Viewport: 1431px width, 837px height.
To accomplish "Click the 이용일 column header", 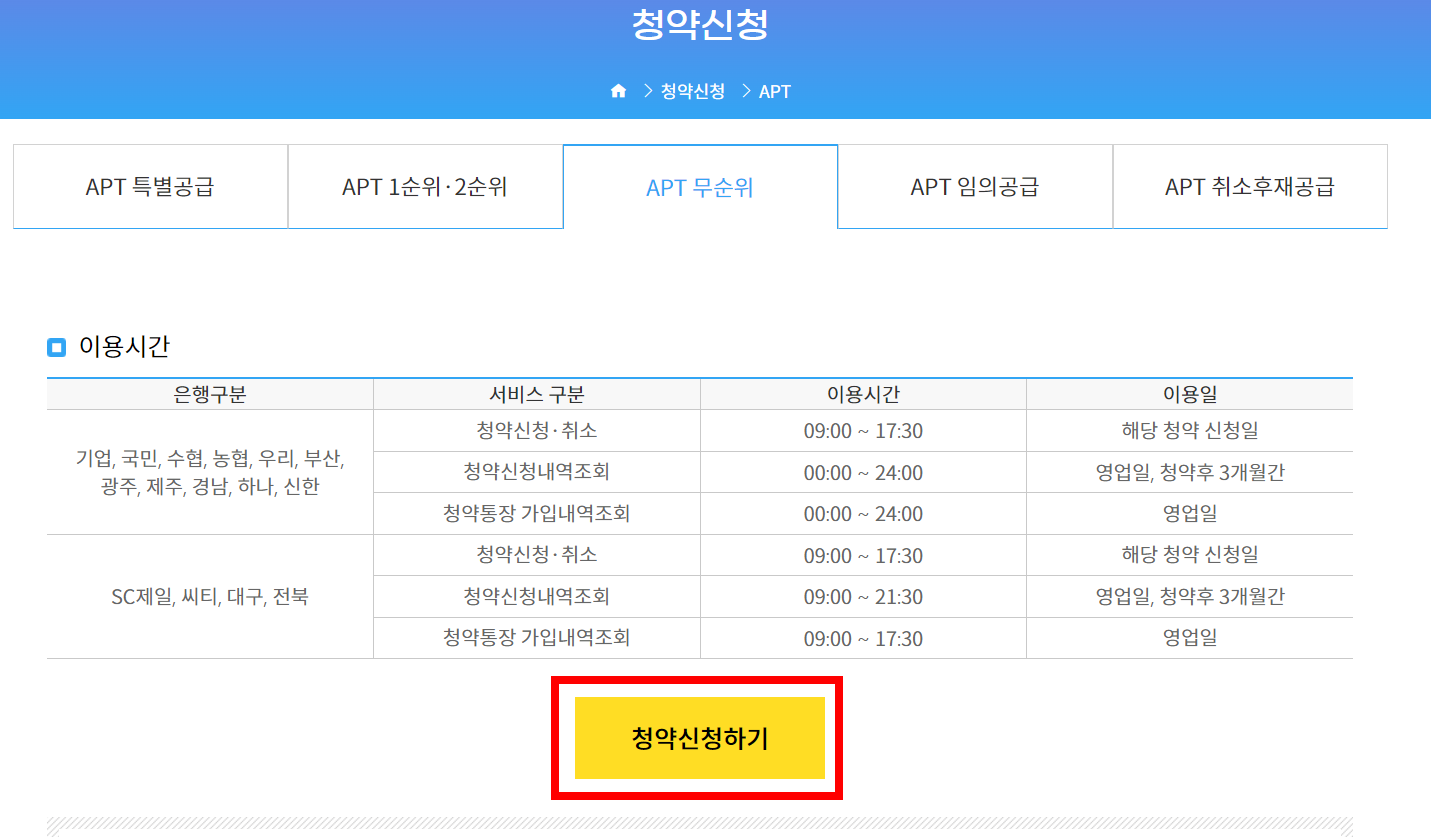I will point(1189,394).
